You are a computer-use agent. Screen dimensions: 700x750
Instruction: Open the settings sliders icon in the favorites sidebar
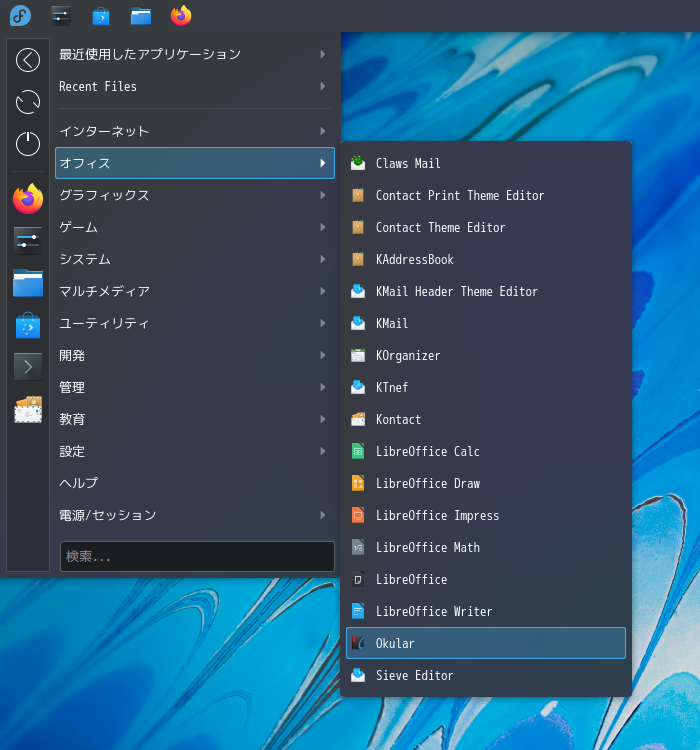(28, 240)
